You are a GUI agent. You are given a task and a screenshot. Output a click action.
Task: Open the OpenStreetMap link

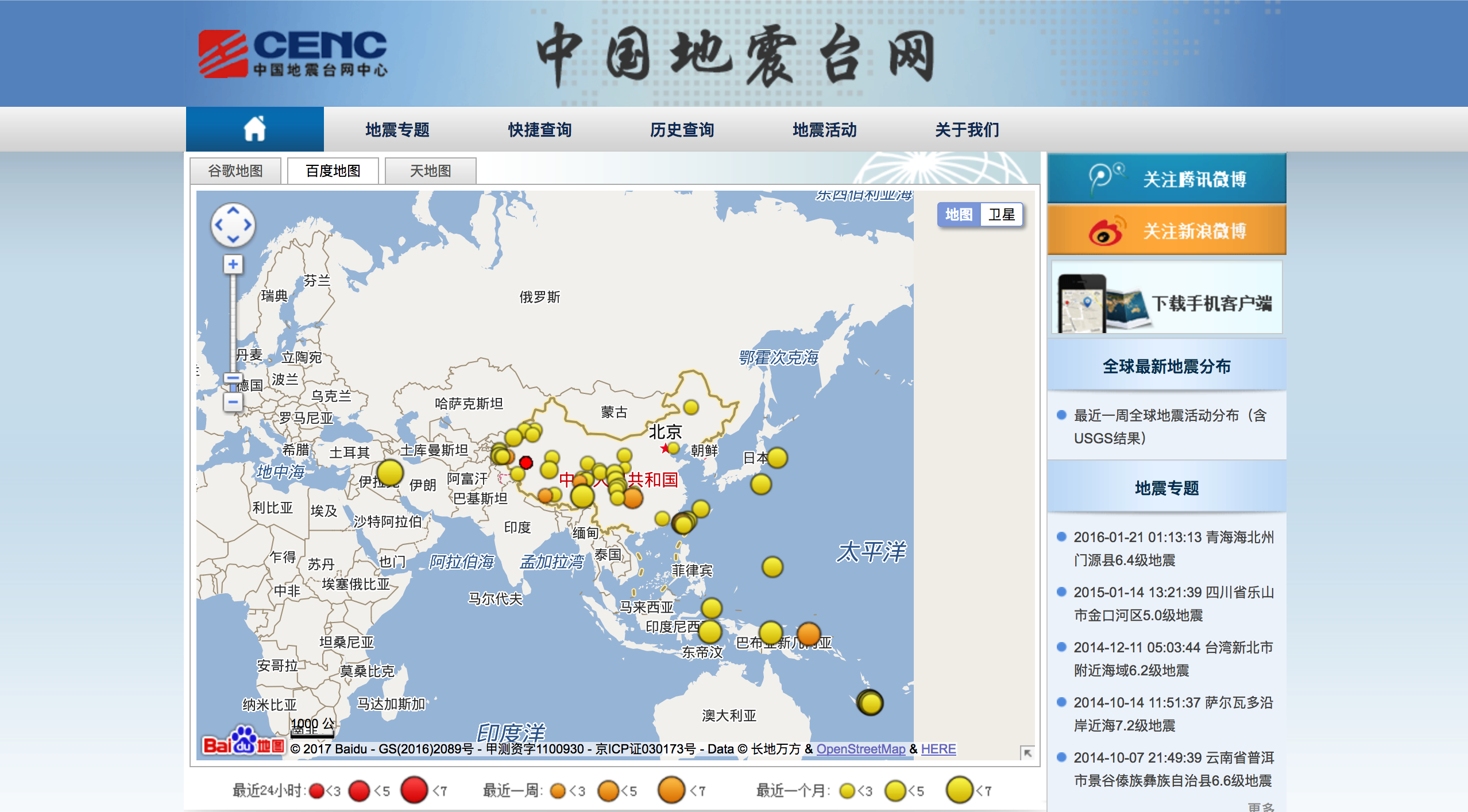tap(860, 749)
